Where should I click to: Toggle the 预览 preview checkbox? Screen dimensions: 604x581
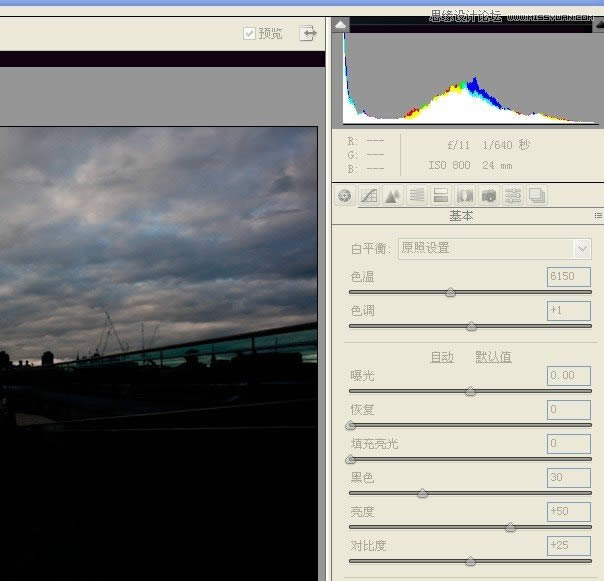click(x=250, y=34)
